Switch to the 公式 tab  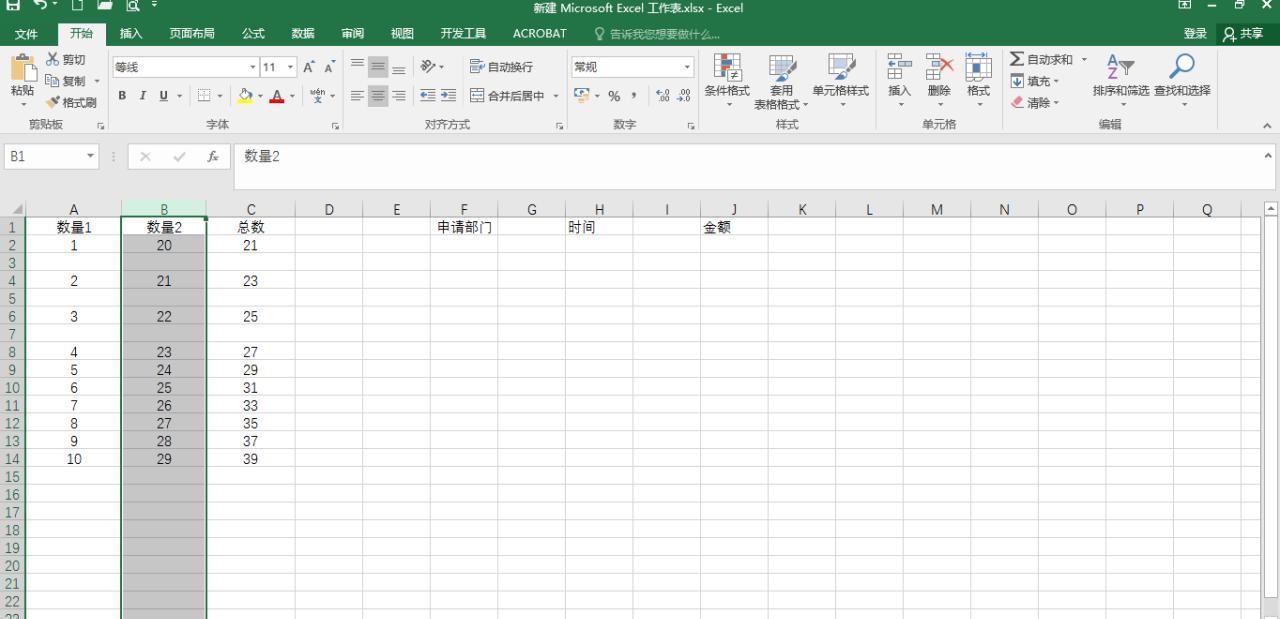[x=254, y=34]
